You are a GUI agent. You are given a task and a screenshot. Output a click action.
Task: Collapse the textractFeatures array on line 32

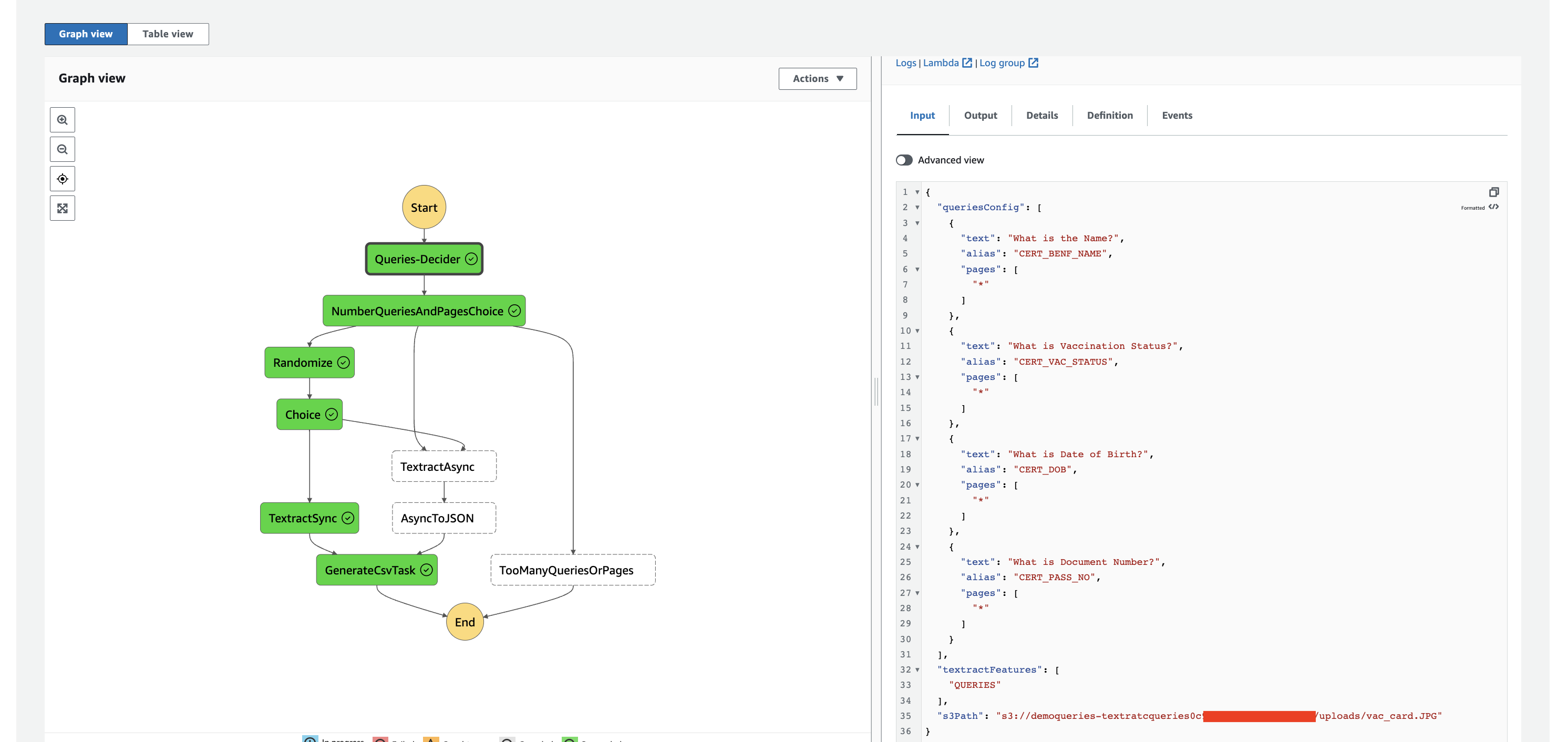(x=917, y=669)
